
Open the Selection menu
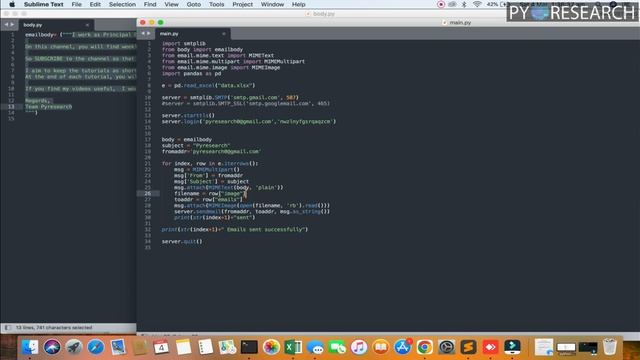(x=122, y=4)
